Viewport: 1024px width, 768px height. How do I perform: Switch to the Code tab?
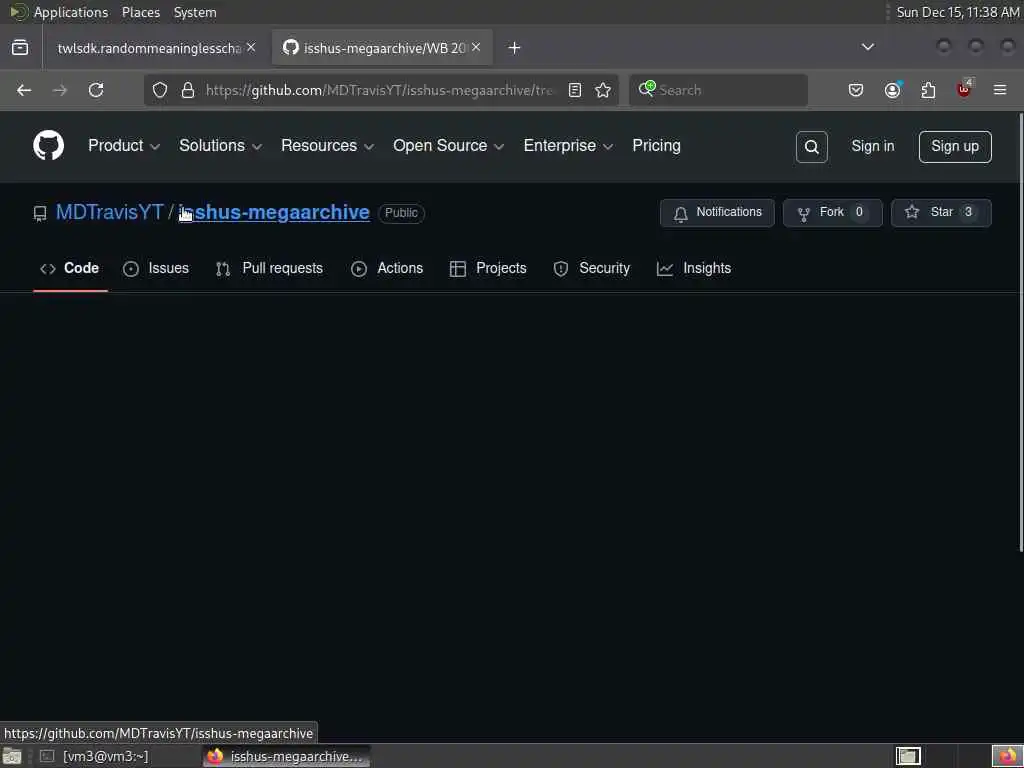(x=70, y=268)
